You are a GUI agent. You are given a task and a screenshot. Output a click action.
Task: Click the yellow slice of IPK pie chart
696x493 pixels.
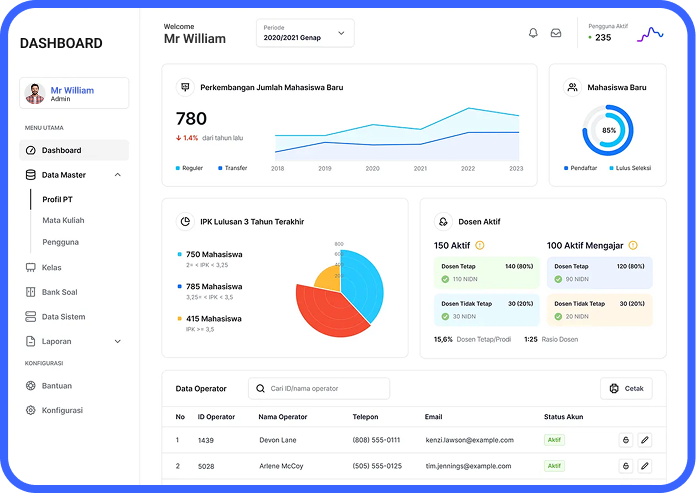click(x=328, y=280)
